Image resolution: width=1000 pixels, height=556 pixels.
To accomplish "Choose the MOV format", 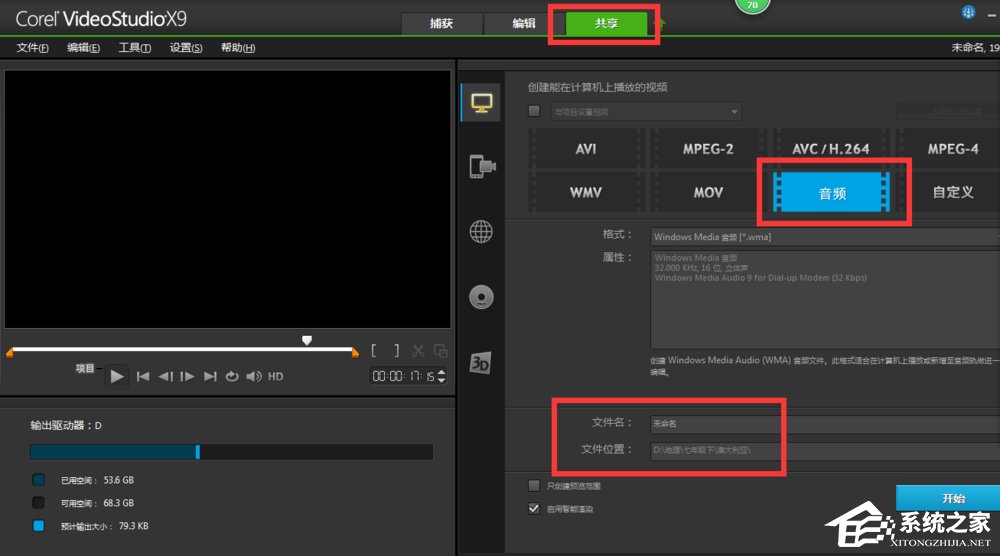I will (708, 192).
